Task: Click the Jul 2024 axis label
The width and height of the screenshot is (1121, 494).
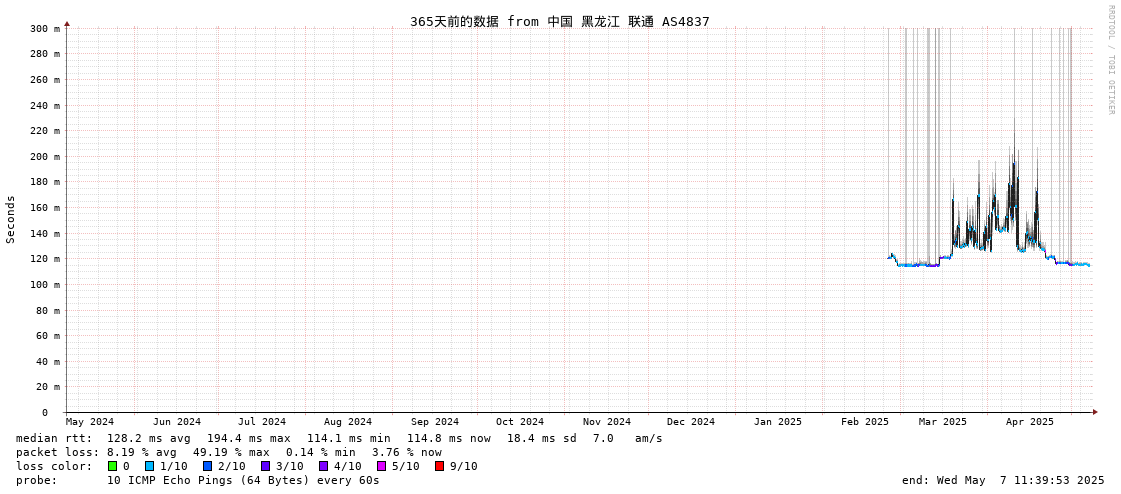Action: (x=262, y=422)
